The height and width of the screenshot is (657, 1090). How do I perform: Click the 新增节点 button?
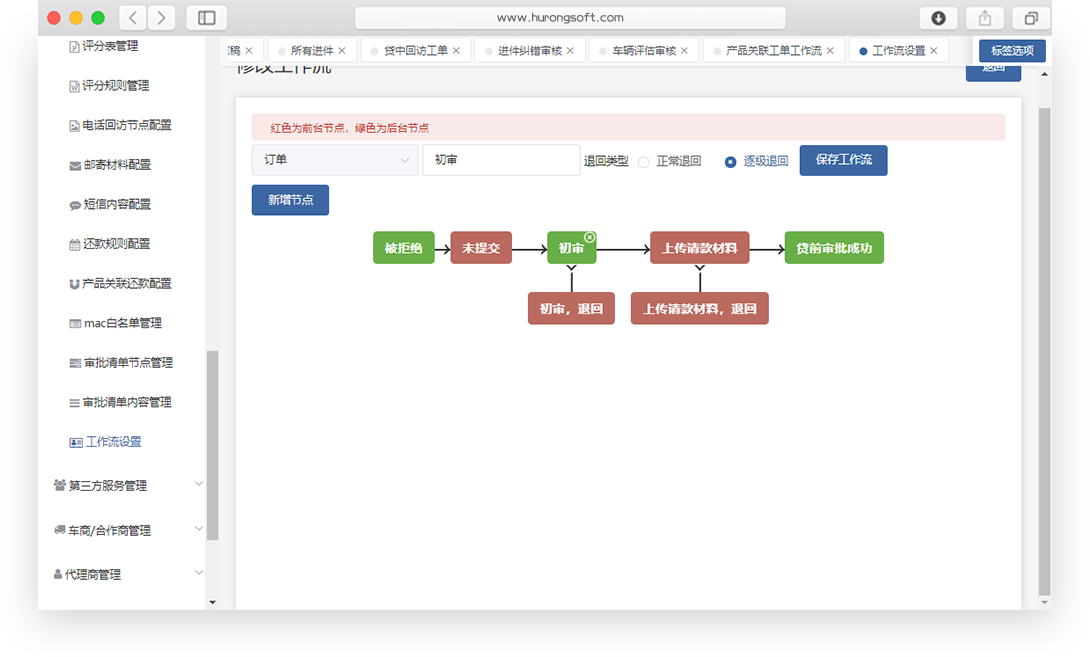[290, 200]
